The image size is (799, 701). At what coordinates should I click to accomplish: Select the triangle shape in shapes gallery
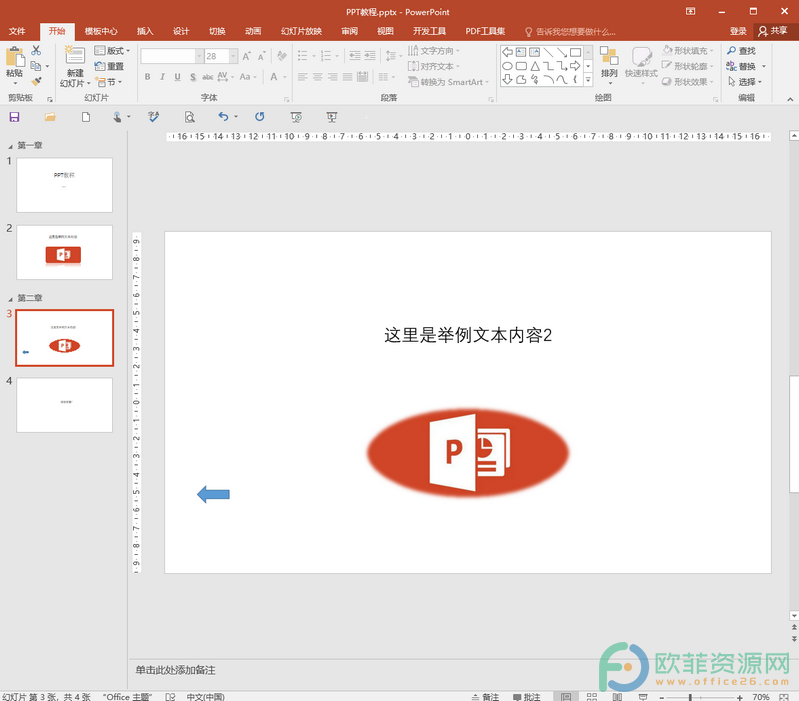click(x=535, y=66)
